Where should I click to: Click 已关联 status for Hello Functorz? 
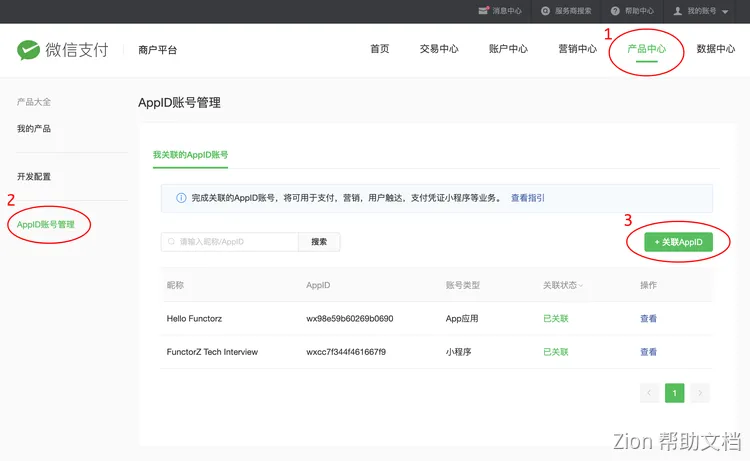(x=555, y=318)
